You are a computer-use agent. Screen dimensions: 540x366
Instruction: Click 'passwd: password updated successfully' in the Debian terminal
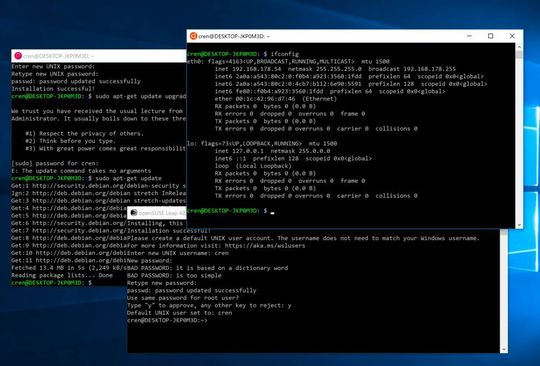tap(76, 82)
